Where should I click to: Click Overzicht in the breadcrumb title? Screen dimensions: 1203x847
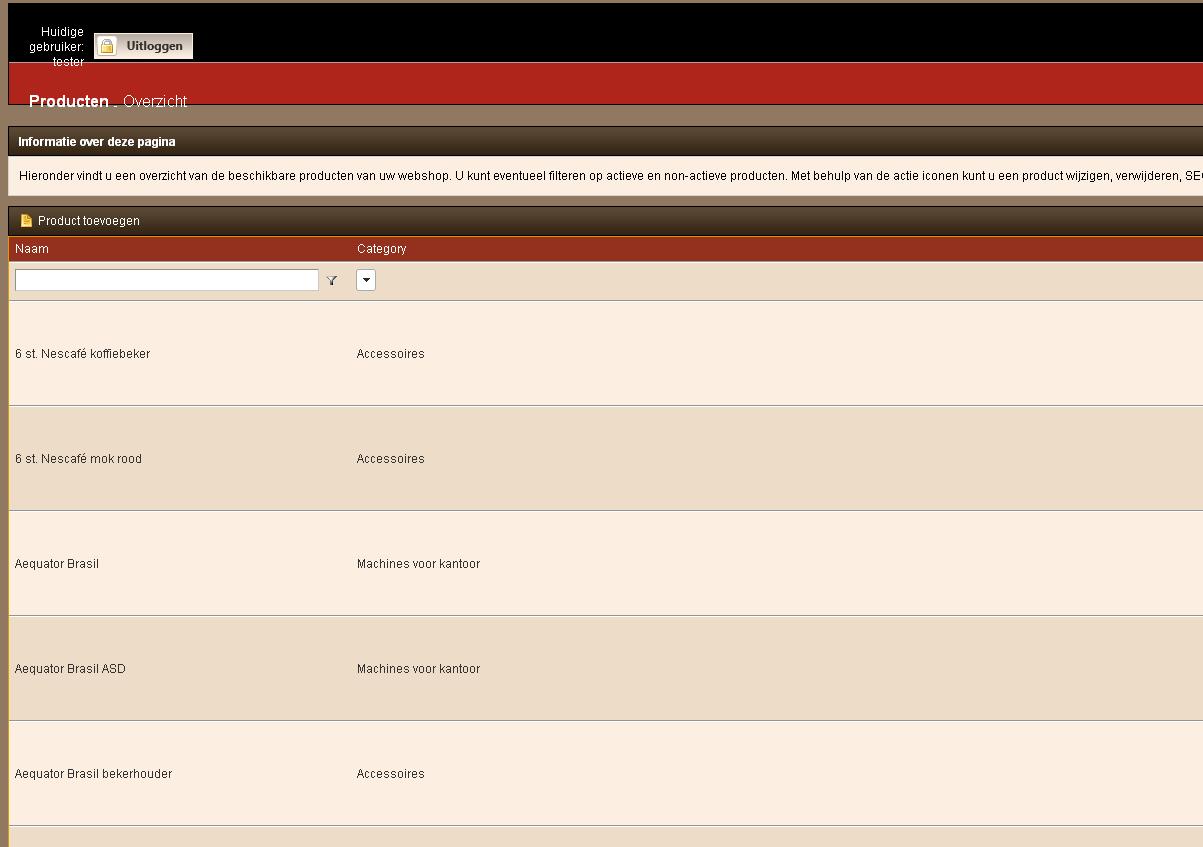pos(155,101)
